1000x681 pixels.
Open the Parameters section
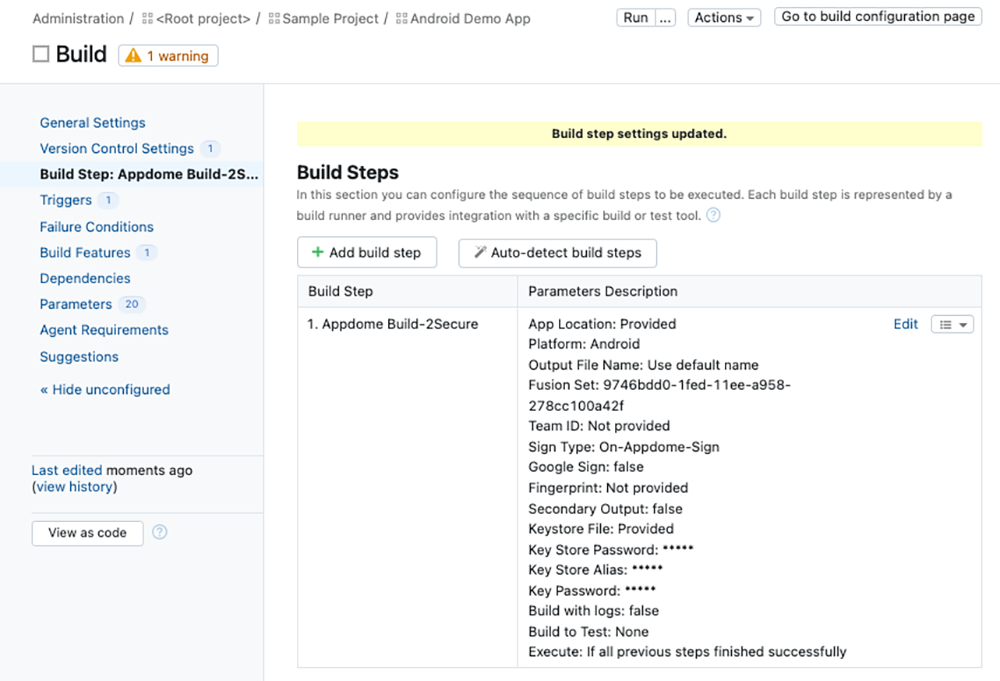tap(76, 304)
